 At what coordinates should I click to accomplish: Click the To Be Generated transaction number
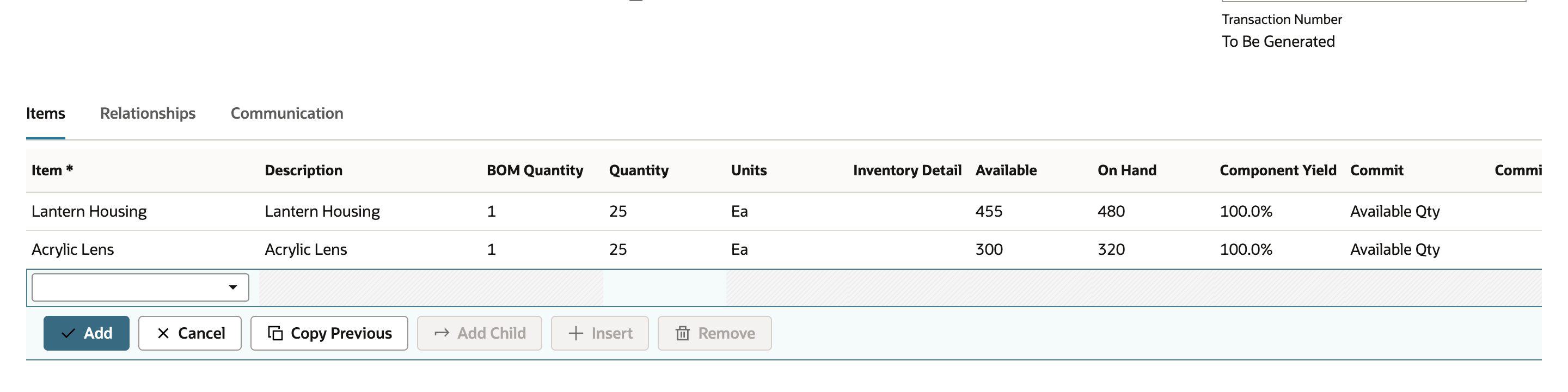[1278, 41]
